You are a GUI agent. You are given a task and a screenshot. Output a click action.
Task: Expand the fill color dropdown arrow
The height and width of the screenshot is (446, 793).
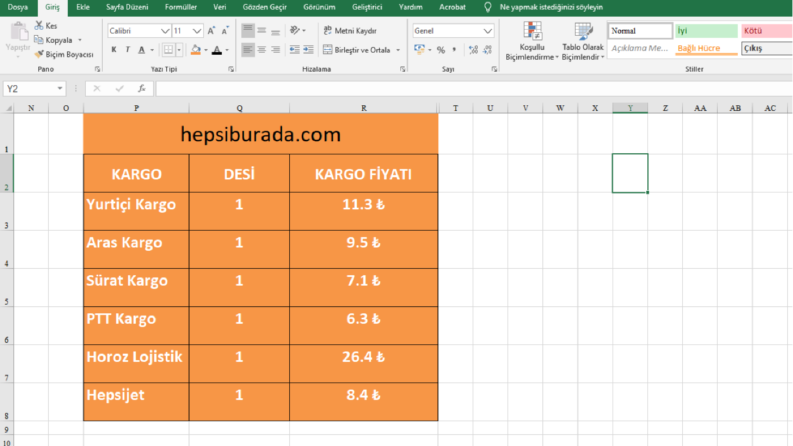pos(206,50)
